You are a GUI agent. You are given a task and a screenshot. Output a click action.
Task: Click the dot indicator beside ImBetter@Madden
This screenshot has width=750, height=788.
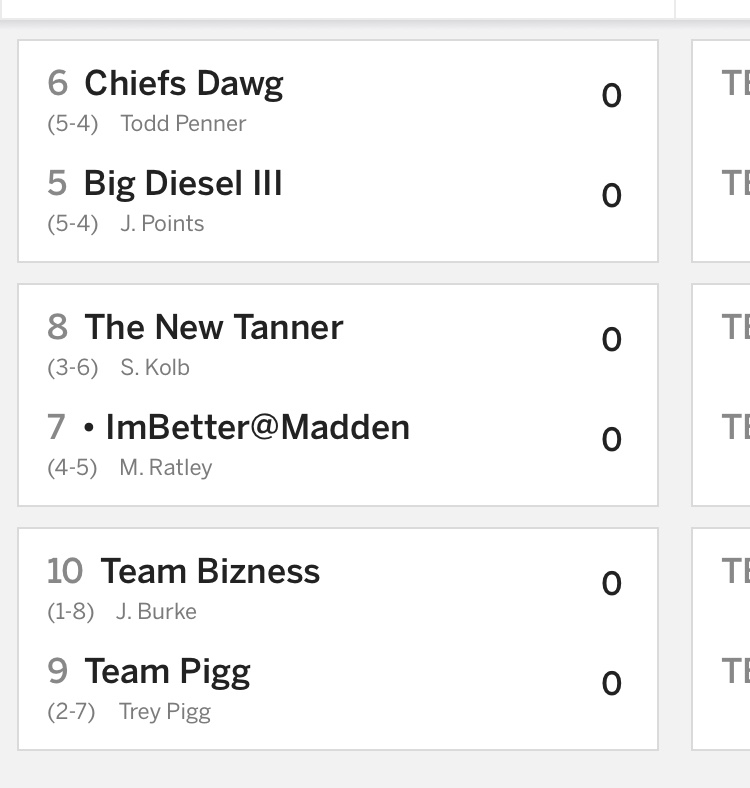coord(89,429)
